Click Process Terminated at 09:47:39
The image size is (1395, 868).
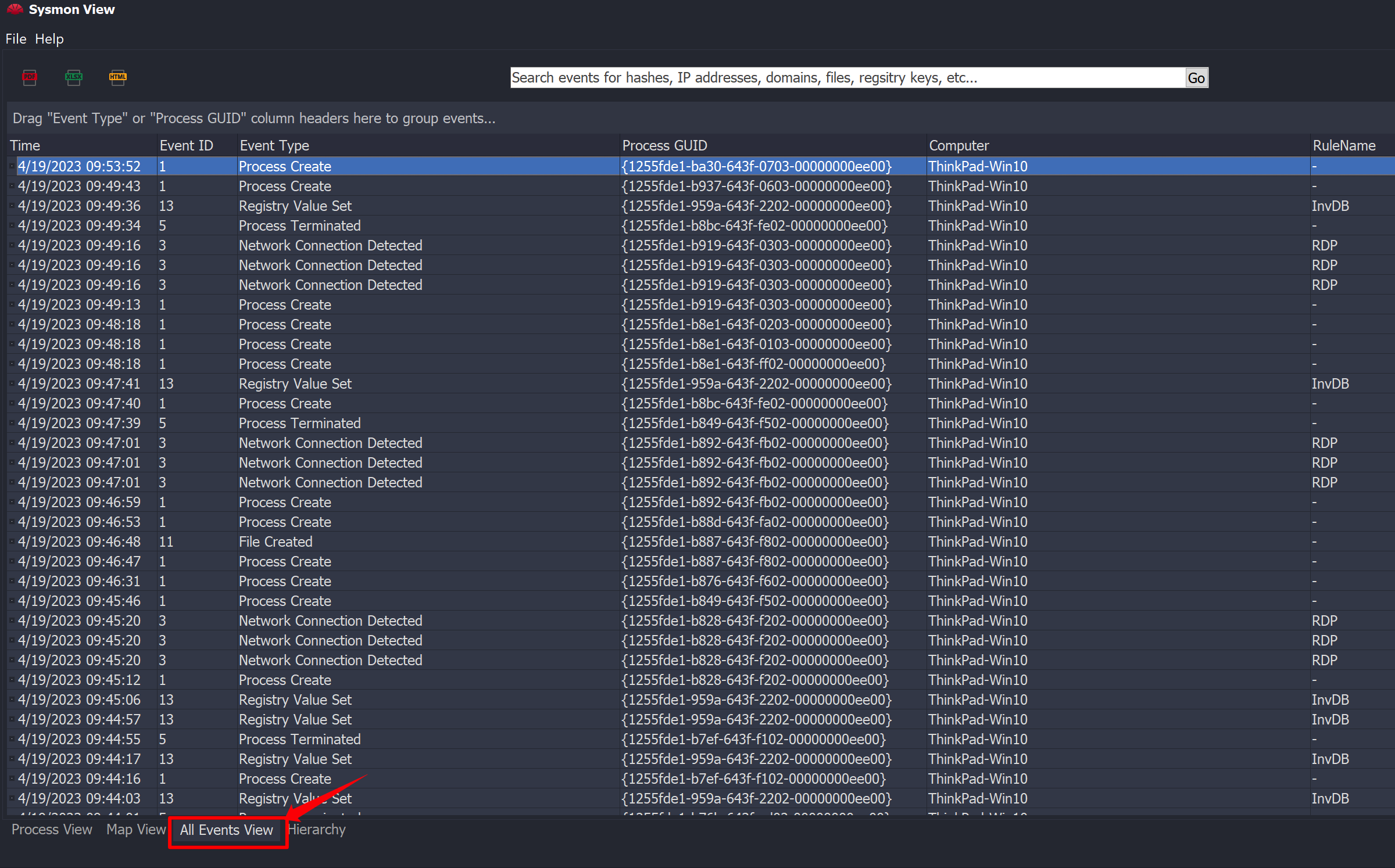click(300, 423)
